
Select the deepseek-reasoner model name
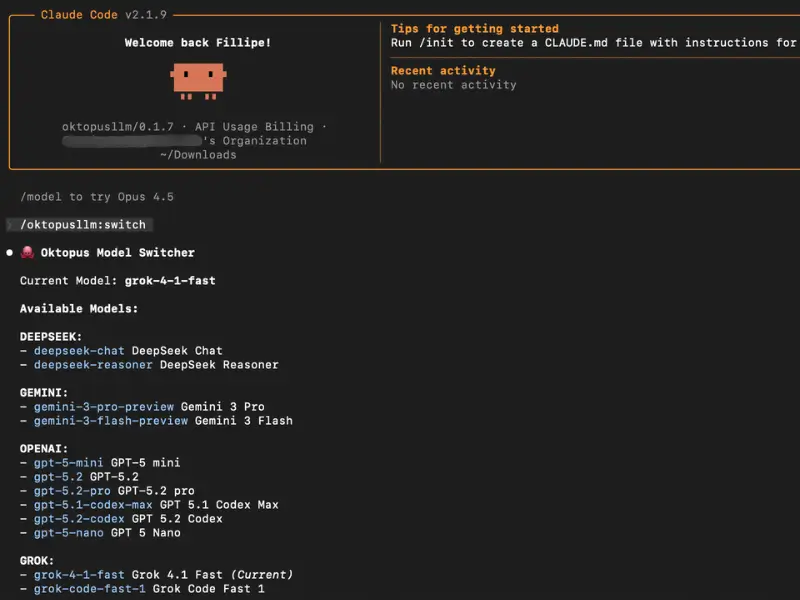(x=93, y=365)
